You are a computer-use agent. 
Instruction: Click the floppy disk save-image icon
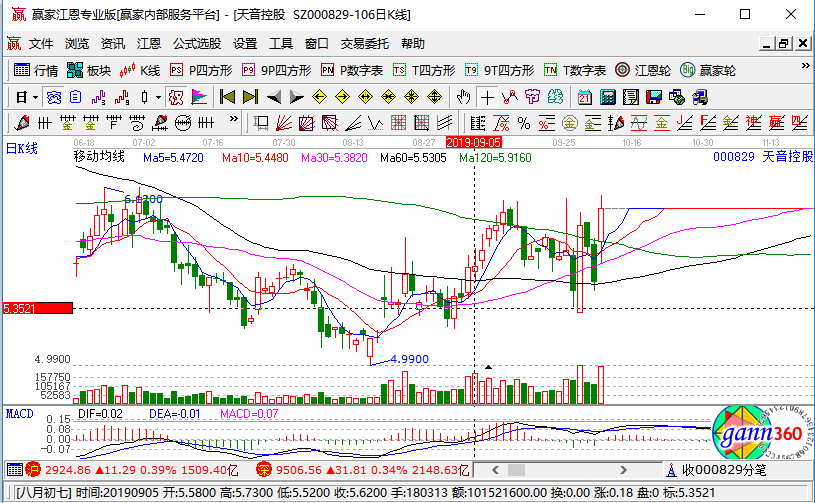653,97
